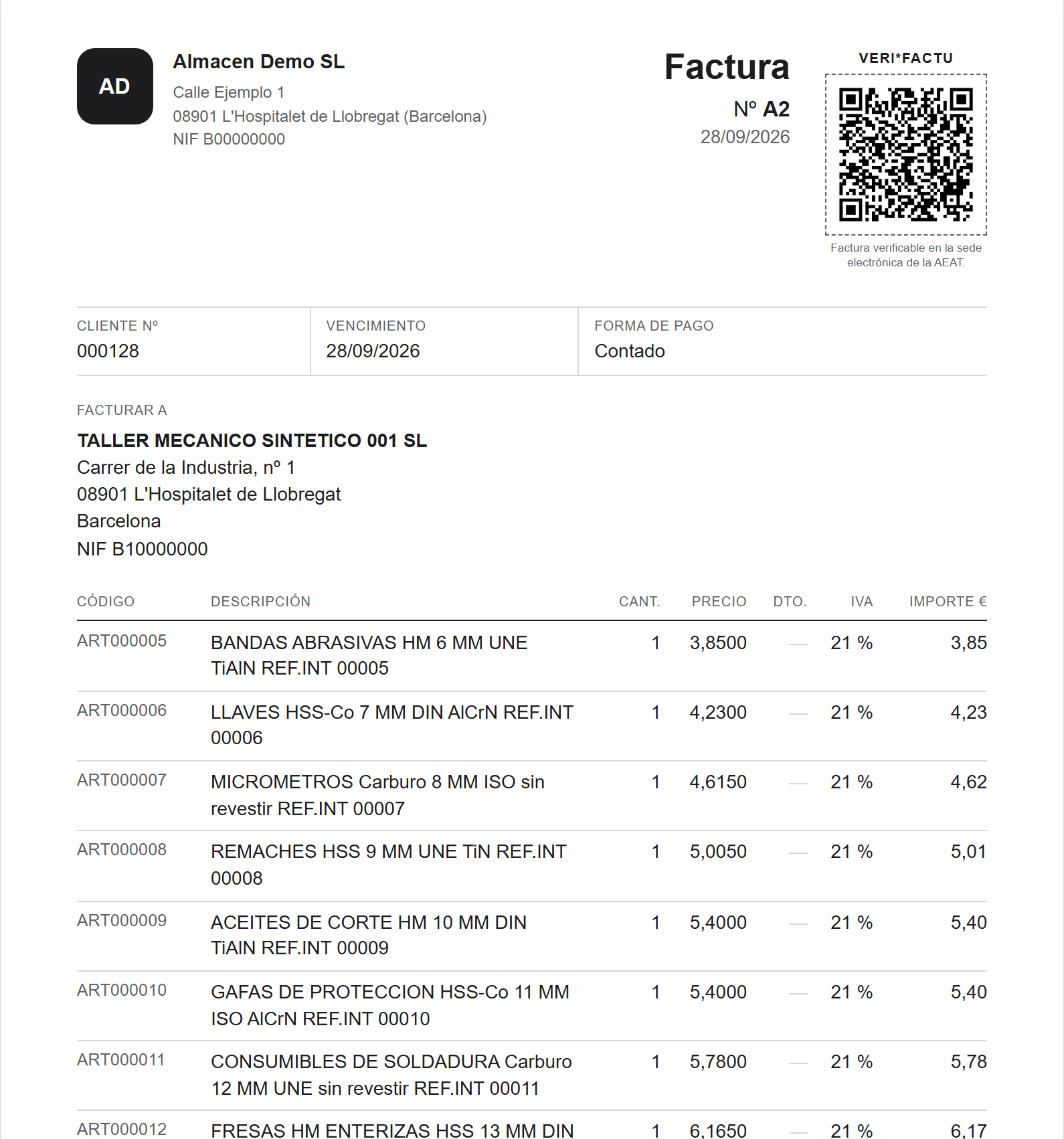Click the Contado payment method value
The image size is (1064, 1139).
[630, 351]
